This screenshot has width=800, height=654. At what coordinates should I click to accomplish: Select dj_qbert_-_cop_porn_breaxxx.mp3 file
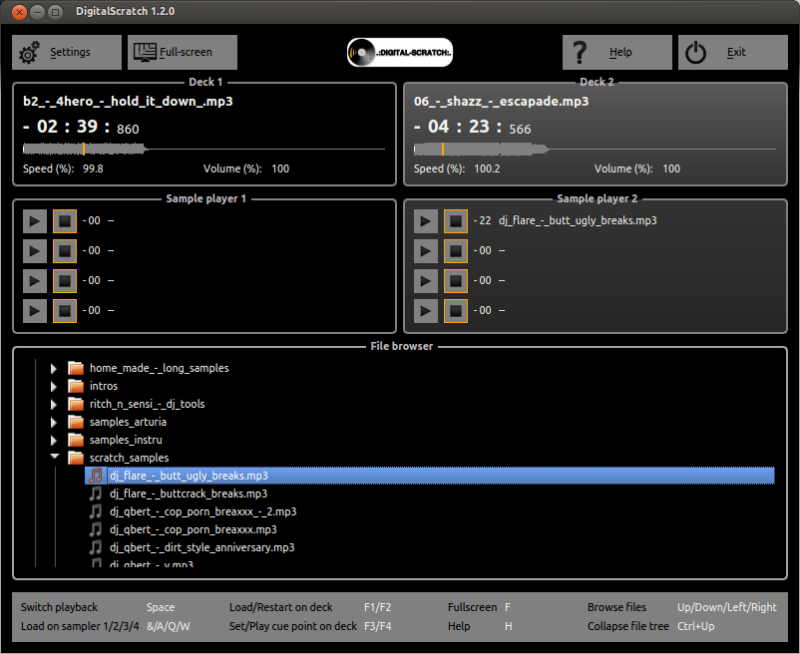point(193,530)
